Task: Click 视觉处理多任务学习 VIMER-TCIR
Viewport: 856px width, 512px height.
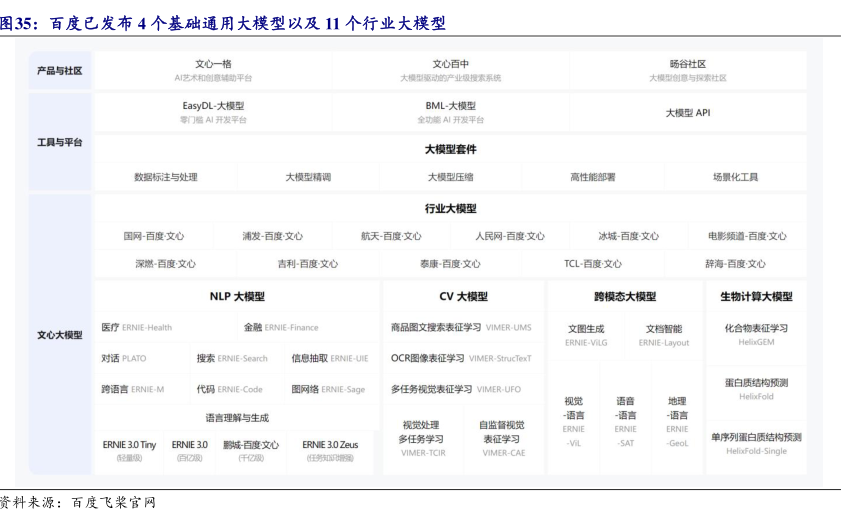Action: [422, 438]
